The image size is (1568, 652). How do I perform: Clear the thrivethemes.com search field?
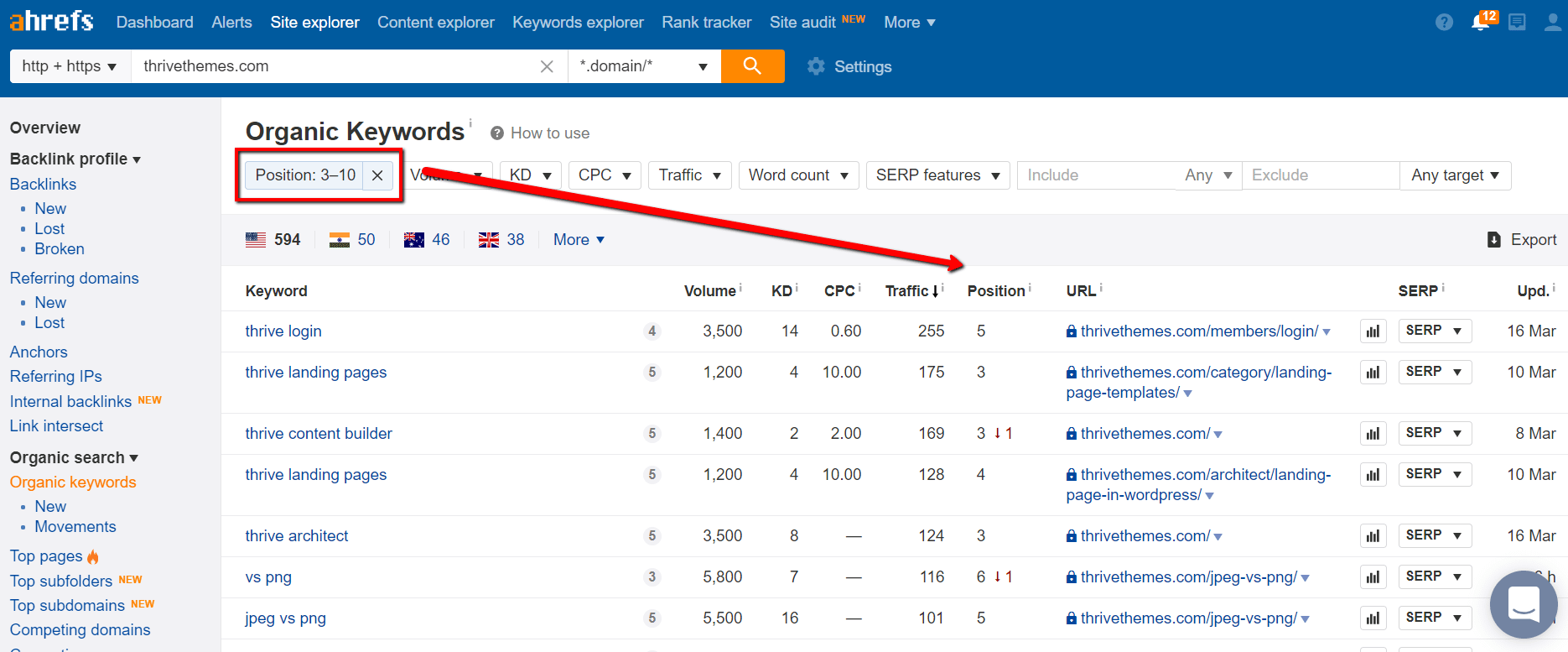pos(547,66)
